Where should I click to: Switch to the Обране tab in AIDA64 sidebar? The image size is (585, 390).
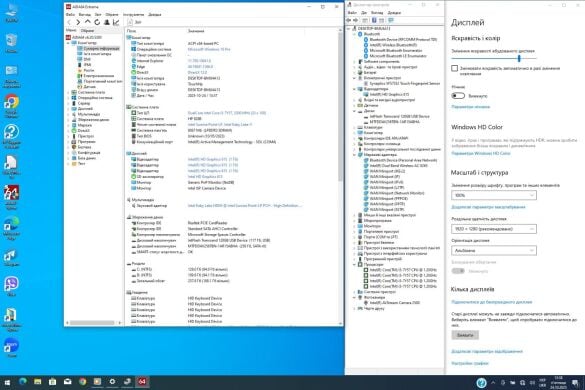click(88, 31)
